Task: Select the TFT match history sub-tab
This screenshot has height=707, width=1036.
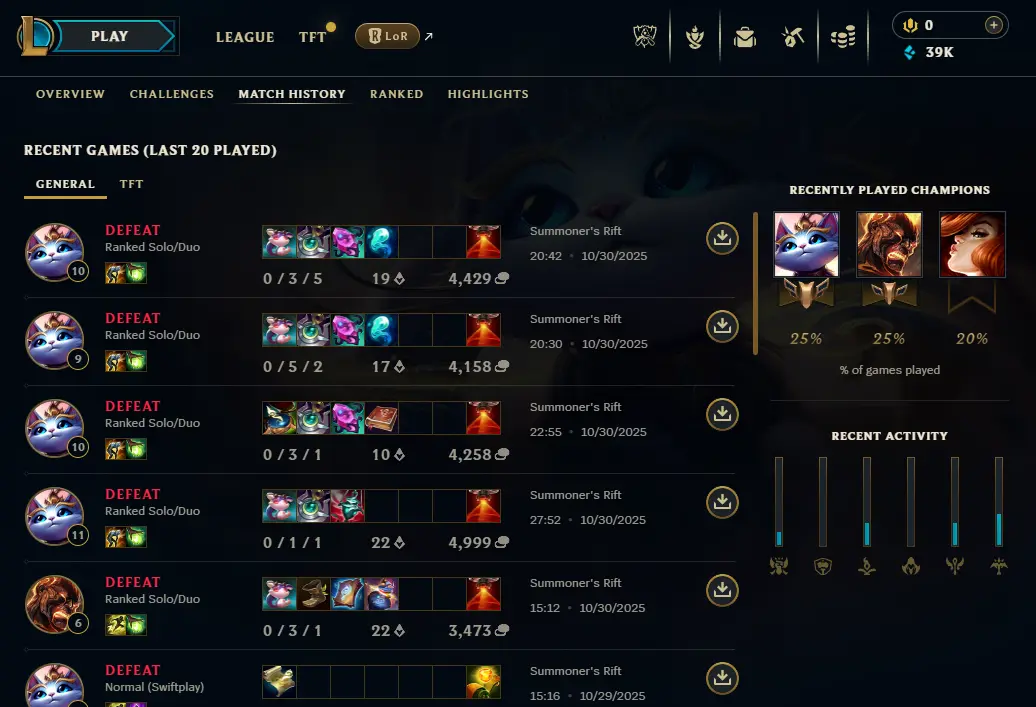Action: [x=131, y=184]
